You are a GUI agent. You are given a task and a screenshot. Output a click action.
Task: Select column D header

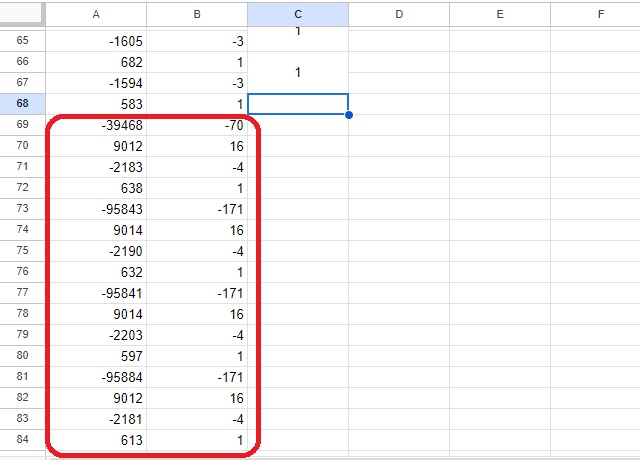[399, 14]
